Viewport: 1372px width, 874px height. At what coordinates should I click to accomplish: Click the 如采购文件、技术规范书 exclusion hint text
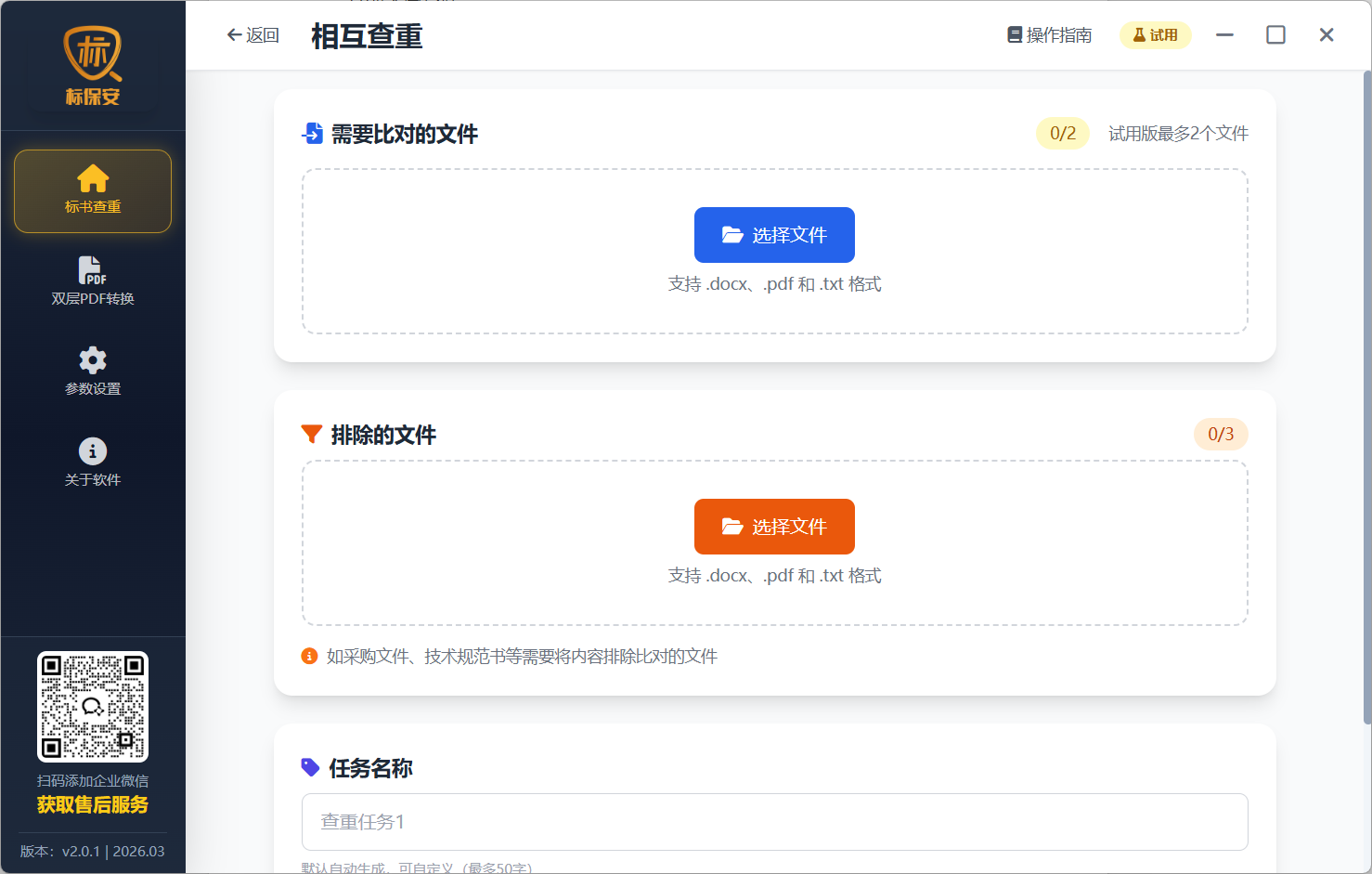click(522, 657)
